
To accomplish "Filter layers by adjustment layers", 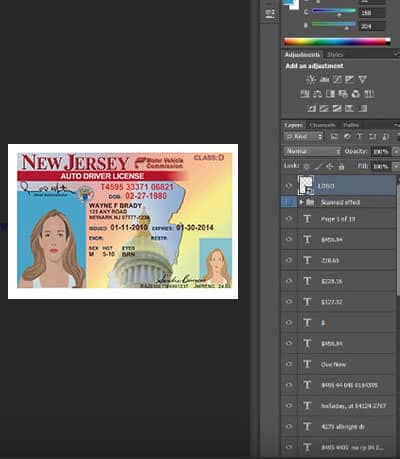I will [x=347, y=136].
